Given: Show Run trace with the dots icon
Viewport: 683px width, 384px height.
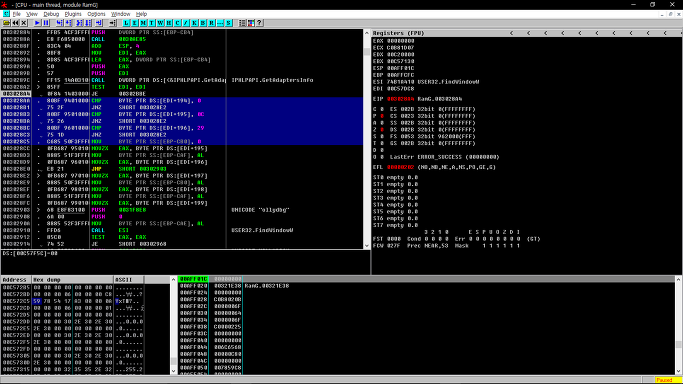Looking at the screenshot, I should pos(220,23).
